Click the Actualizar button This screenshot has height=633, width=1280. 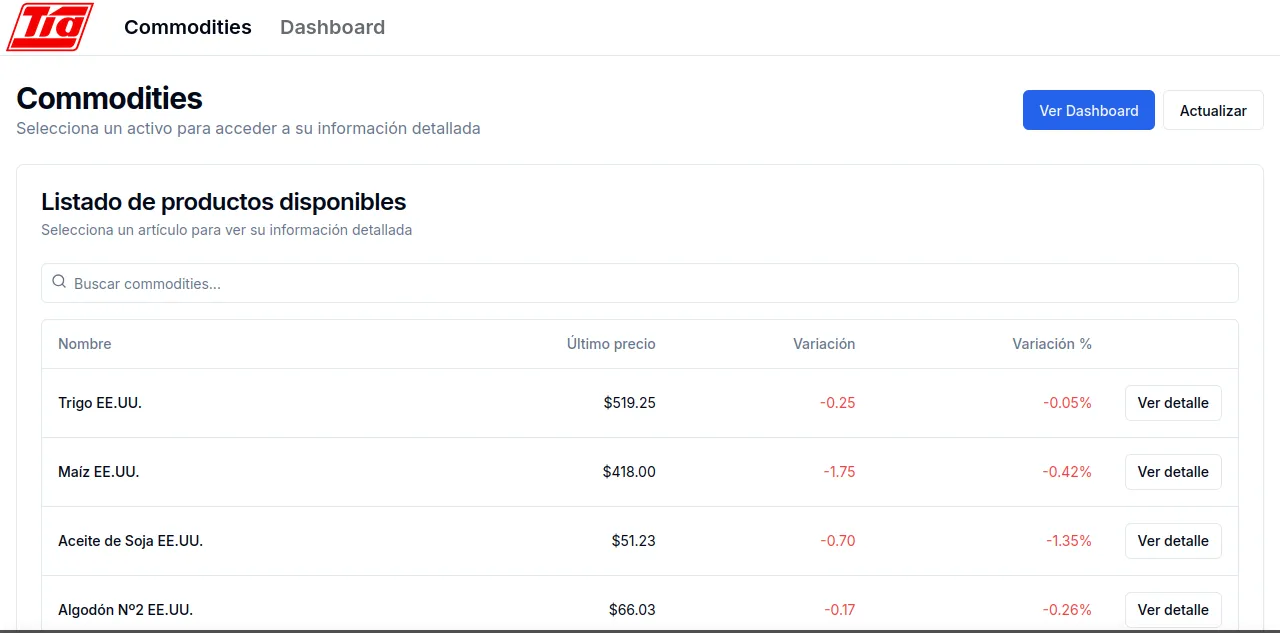click(x=1213, y=110)
